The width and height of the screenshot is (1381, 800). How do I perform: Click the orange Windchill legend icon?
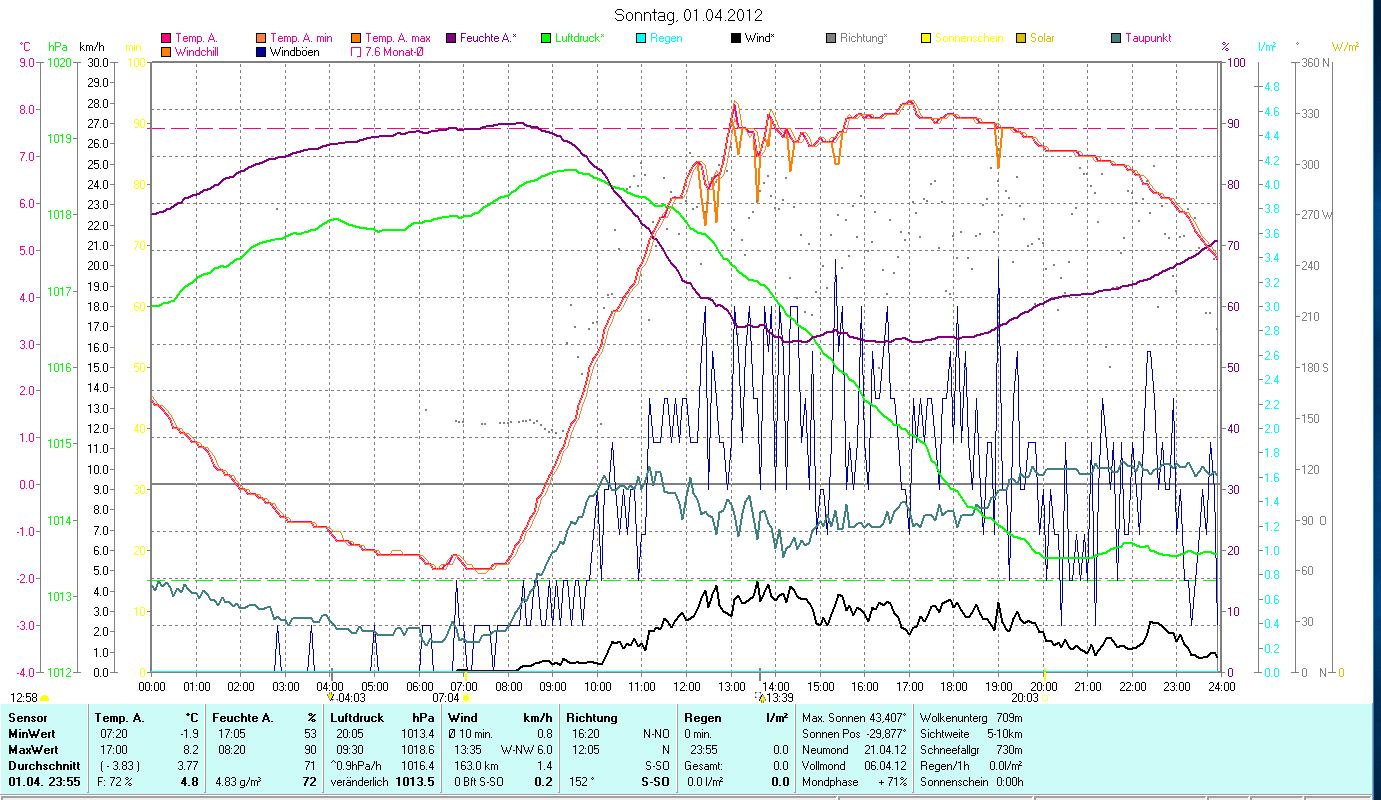(x=166, y=52)
